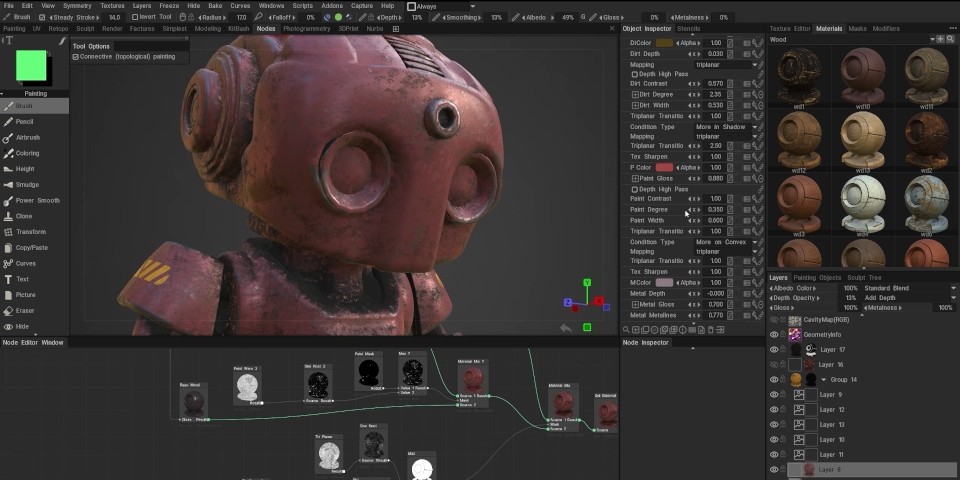960x480 pixels.
Task: Select the wd10 wood material thumbnail
Action: point(863,77)
